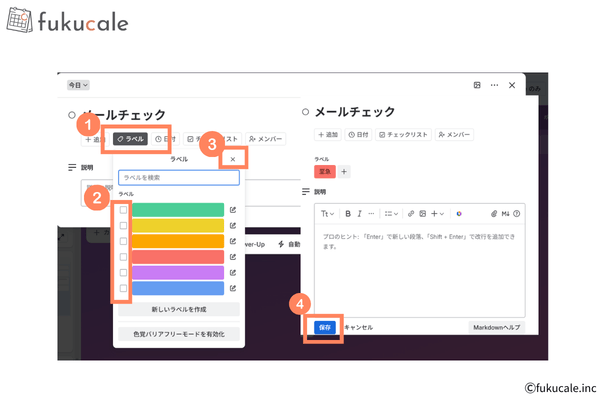This screenshot has width=600, height=400.
Task: Tick the blue label checkbox
Action: click(x=124, y=288)
